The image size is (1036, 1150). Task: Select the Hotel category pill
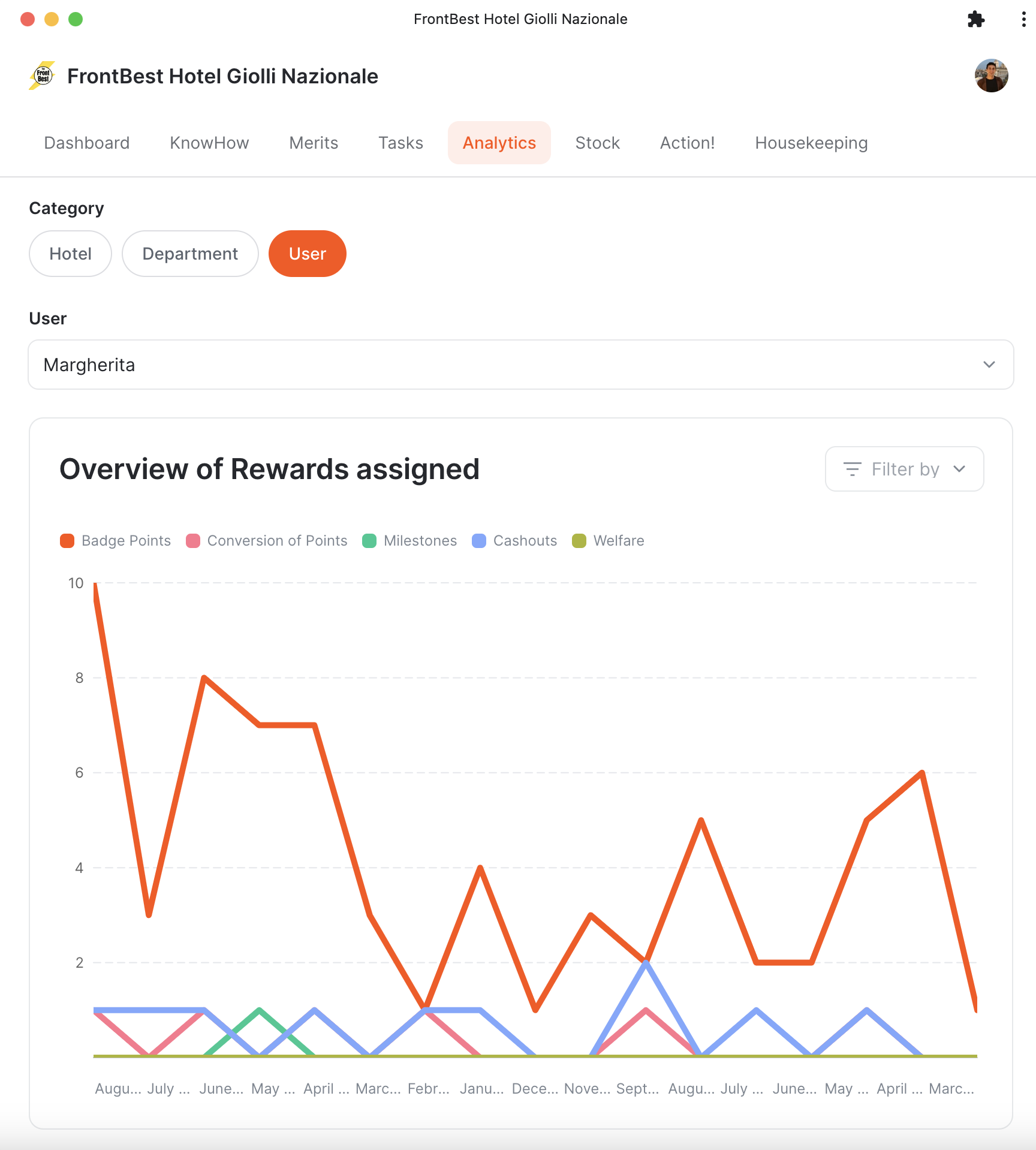[x=70, y=254]
